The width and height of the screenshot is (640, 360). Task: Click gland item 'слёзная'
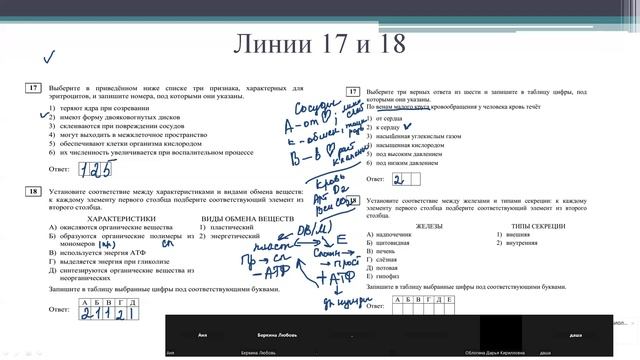coord(386,260)
